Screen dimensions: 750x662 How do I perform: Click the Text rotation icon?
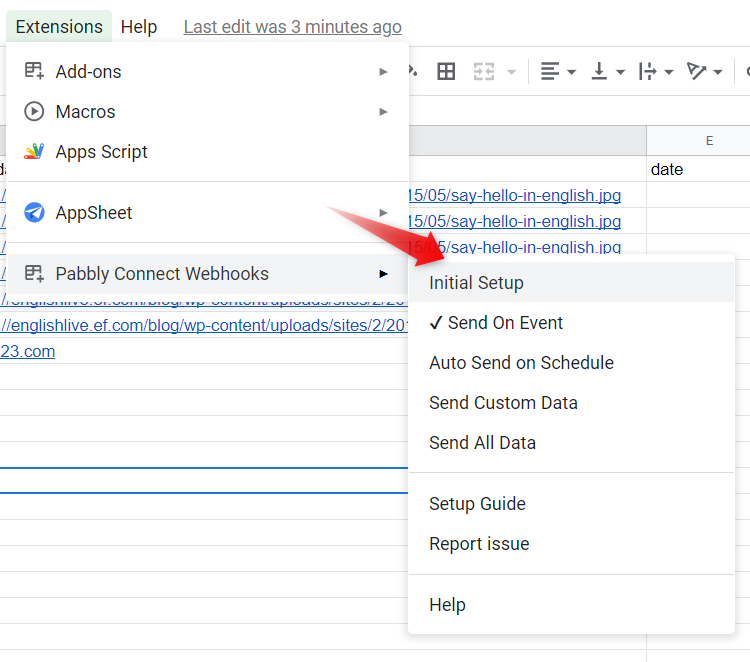pyautogui.click(x=696, y=72)
